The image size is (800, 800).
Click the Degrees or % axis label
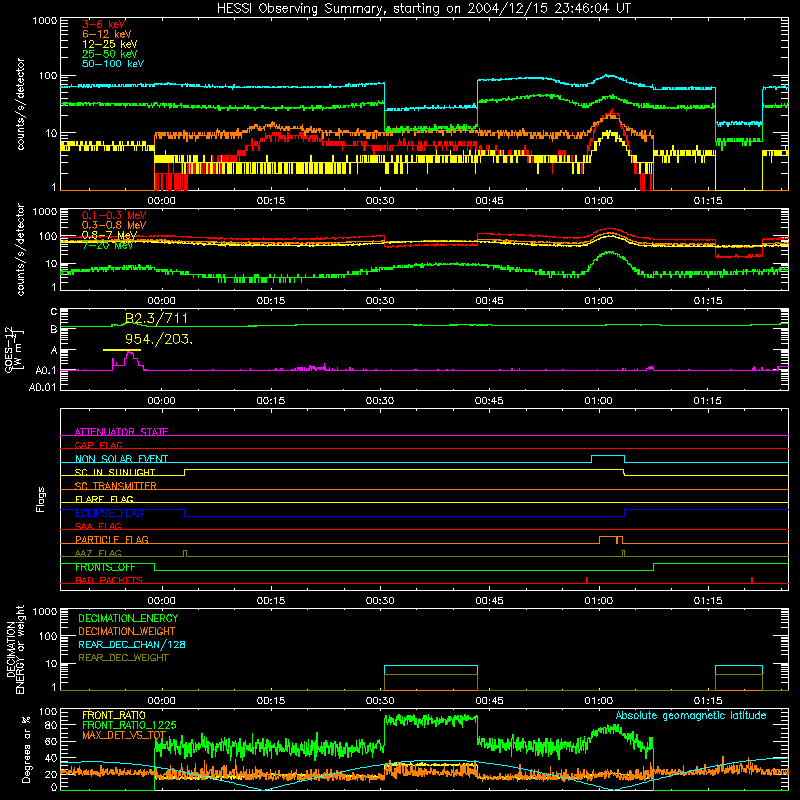point(26,749)
